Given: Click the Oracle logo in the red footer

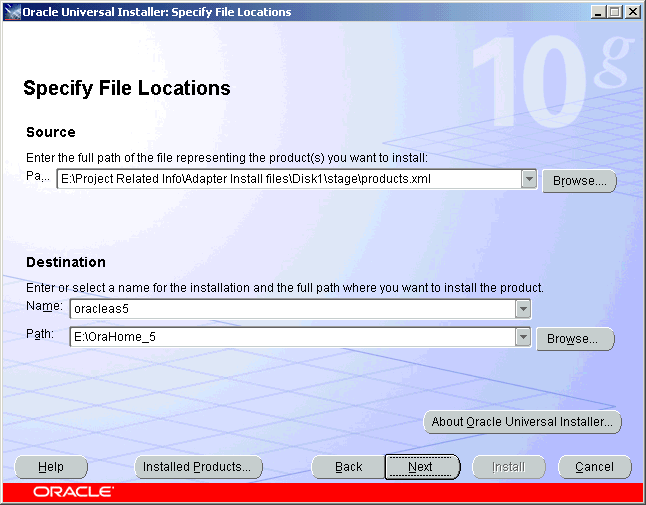Looking at the screenshot, I should (73, 492).
